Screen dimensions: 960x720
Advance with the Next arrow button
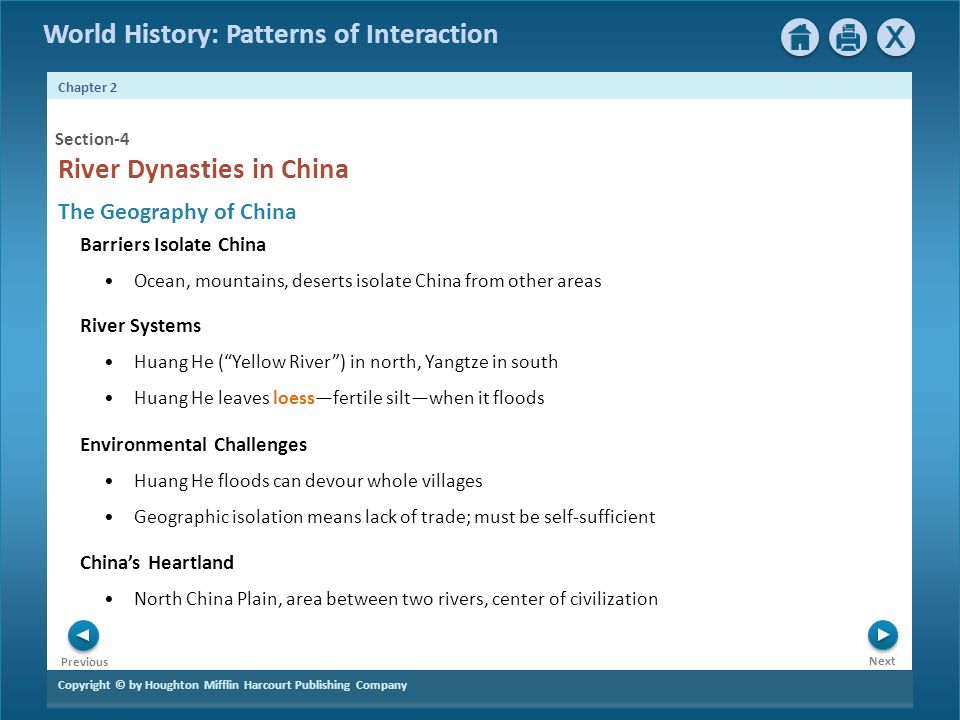(x=882, y=635)
